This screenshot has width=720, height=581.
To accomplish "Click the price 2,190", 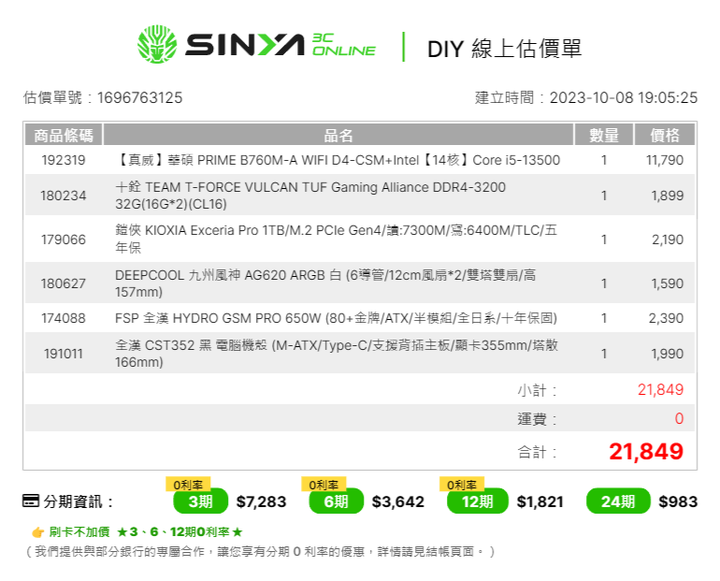I will pos(668,240).
